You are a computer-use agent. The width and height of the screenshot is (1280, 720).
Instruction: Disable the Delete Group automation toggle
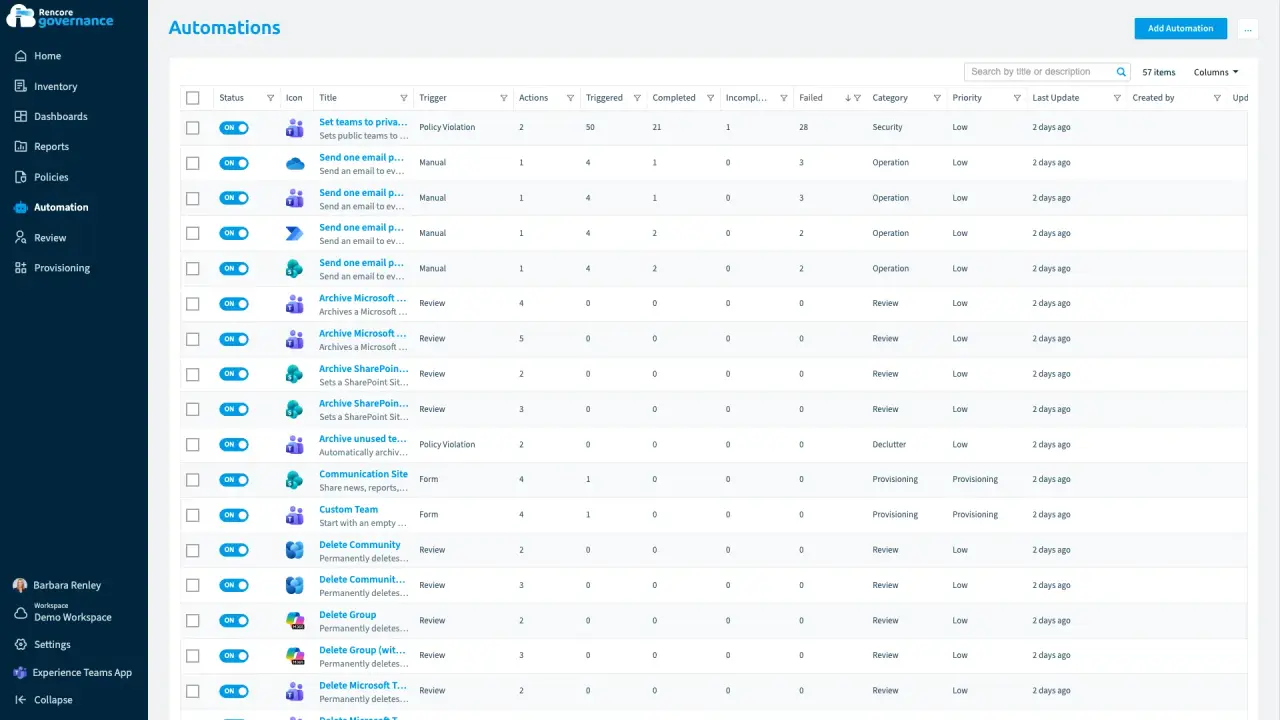pyautogui.click(x=234, y=620)
